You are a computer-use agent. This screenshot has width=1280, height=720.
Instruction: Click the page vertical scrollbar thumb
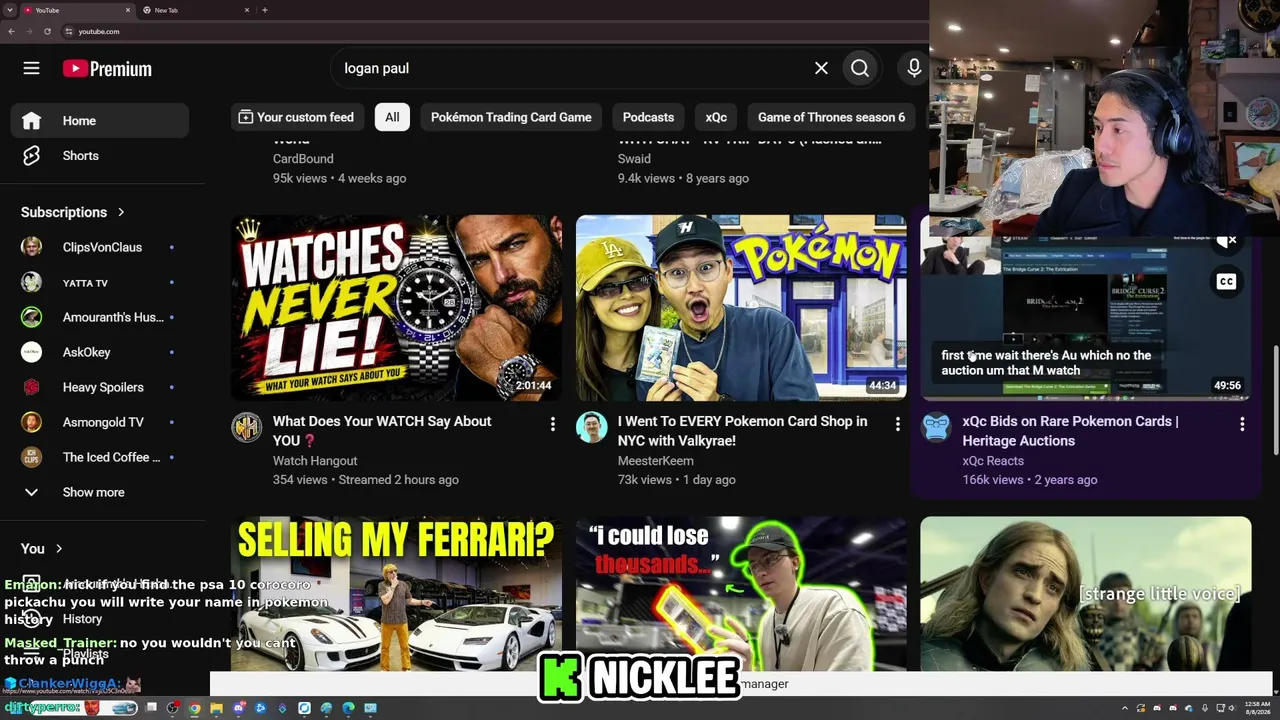point(1275,398)
